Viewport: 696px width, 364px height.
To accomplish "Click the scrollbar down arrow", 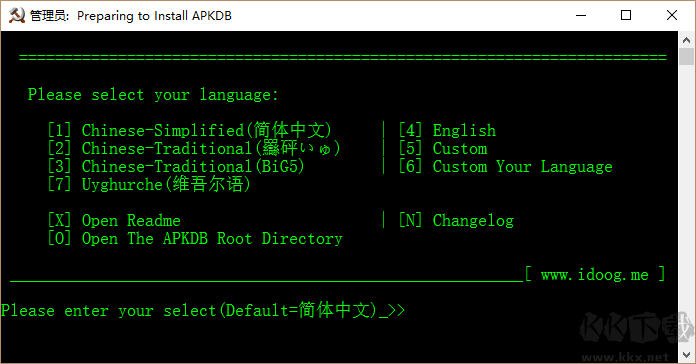I will pos(686,355).
